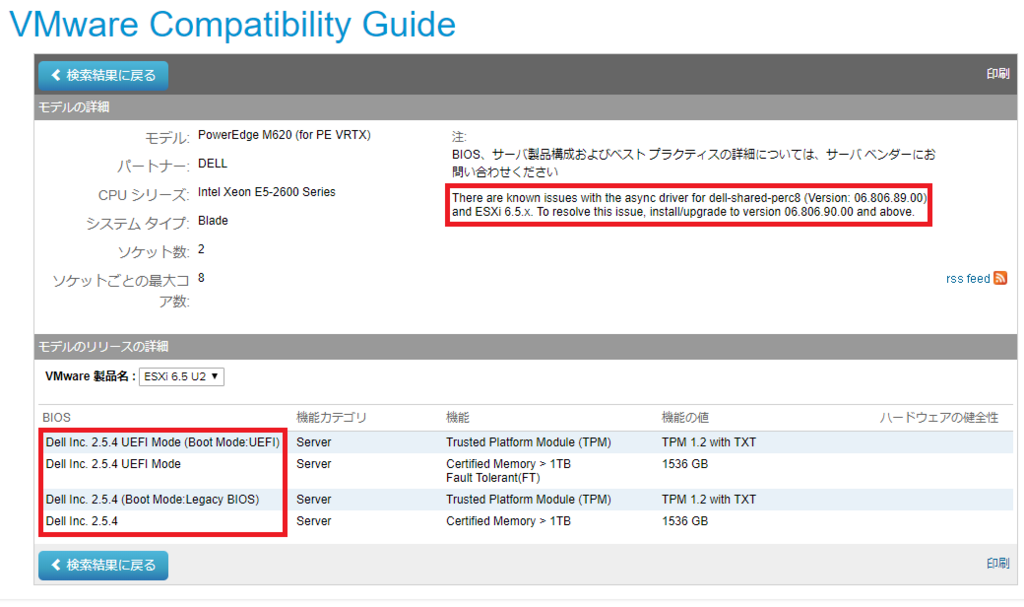Select the 'Dell Inc. 2.5.4 UEFI Mode' row cell
Image resolution: width=1024 pixels, height=607 pixels.
click(x=113, y=464)
